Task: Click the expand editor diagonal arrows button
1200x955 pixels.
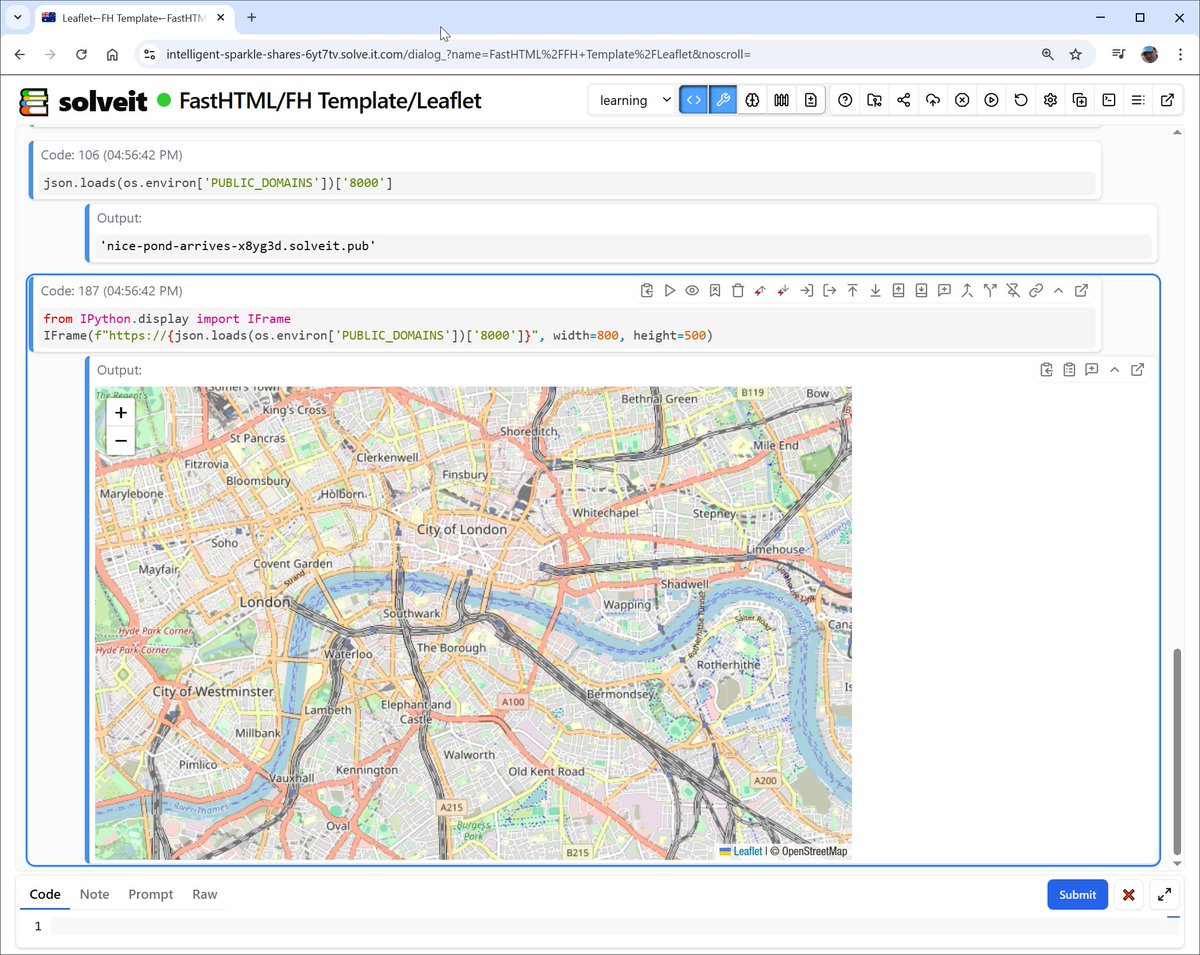Action: point(1165,894)
